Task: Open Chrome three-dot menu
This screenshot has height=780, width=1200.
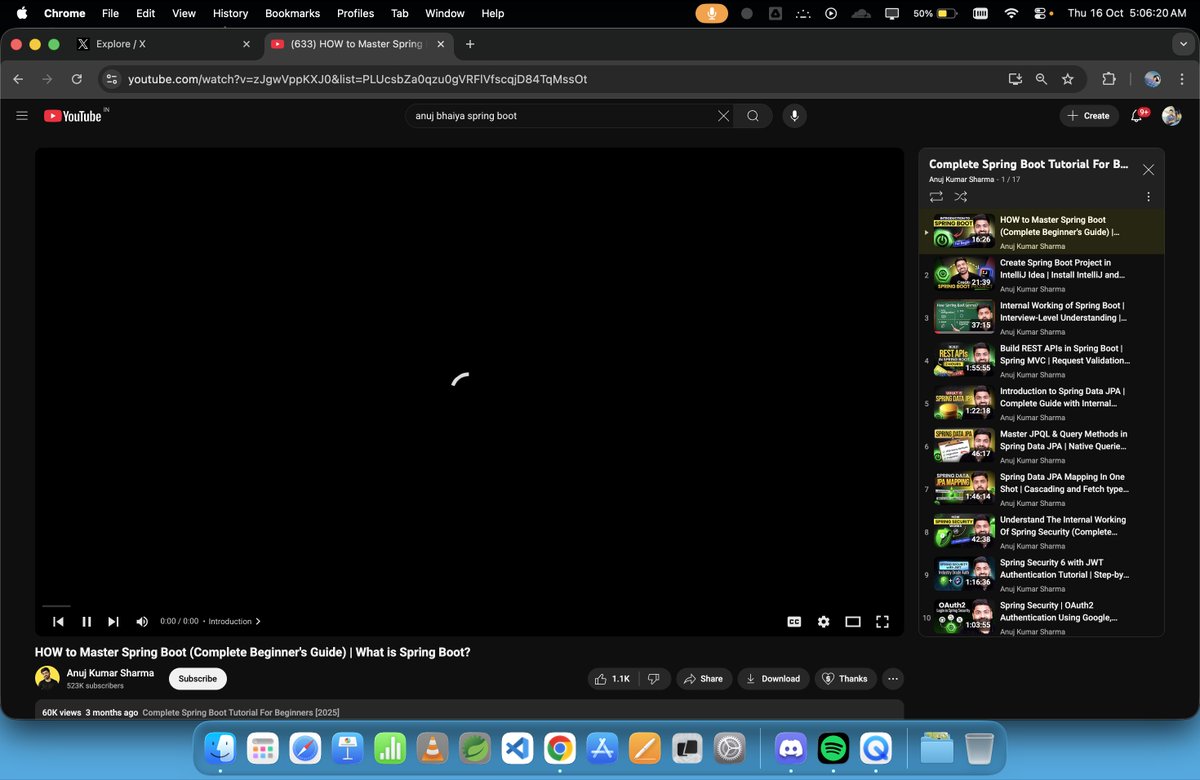Action: click(x=1183, y=79)
